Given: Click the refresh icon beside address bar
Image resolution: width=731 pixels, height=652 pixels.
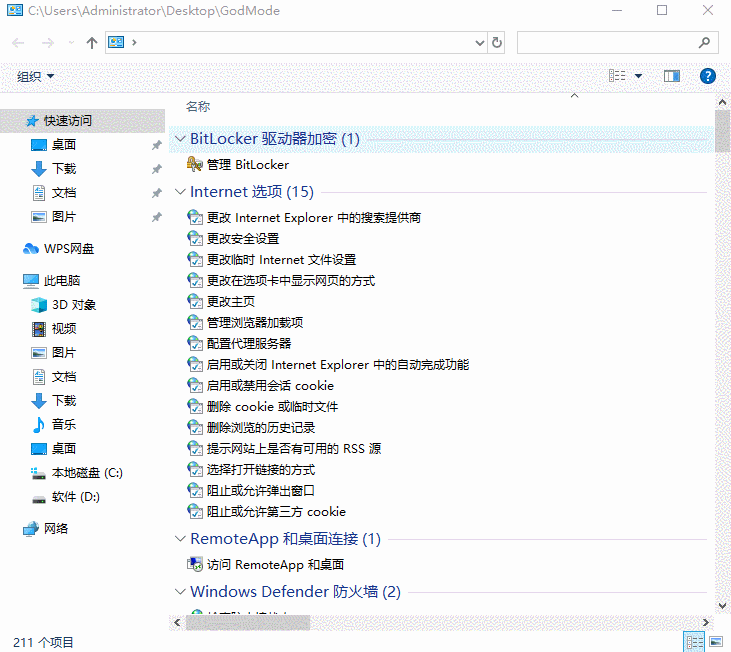Looking at the screenshot, I should pos(497,43).
